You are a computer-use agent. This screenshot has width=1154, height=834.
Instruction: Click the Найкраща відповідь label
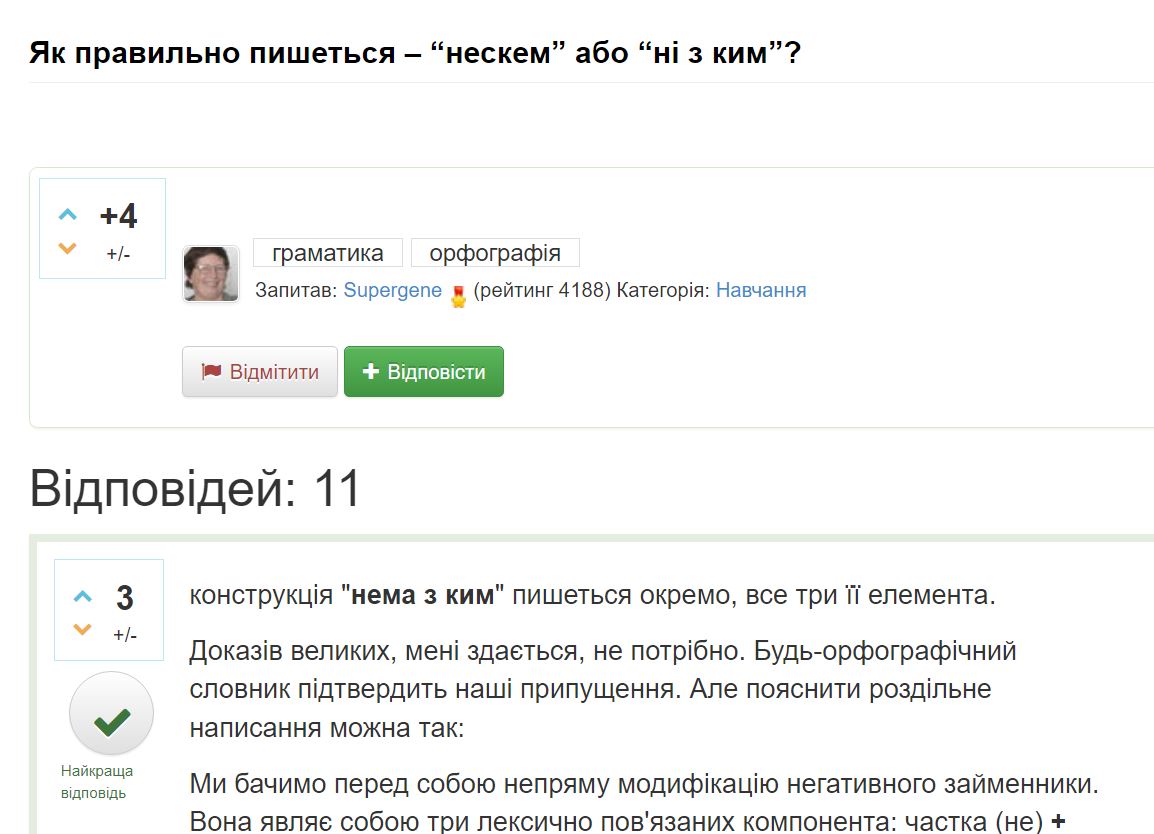point(97,782)
